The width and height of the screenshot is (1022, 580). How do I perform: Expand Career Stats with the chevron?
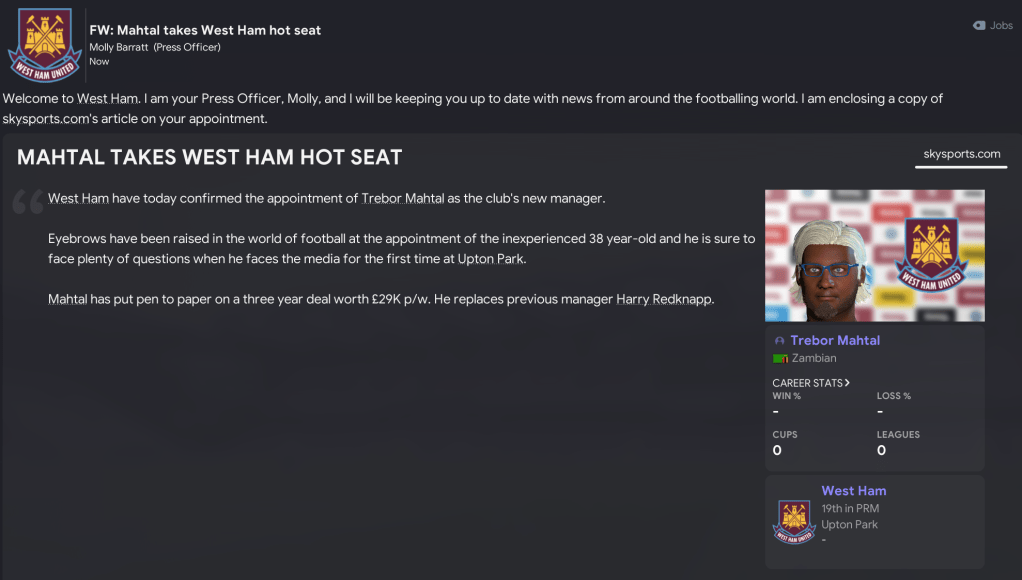pyautogui.click(x=847, y=383)
